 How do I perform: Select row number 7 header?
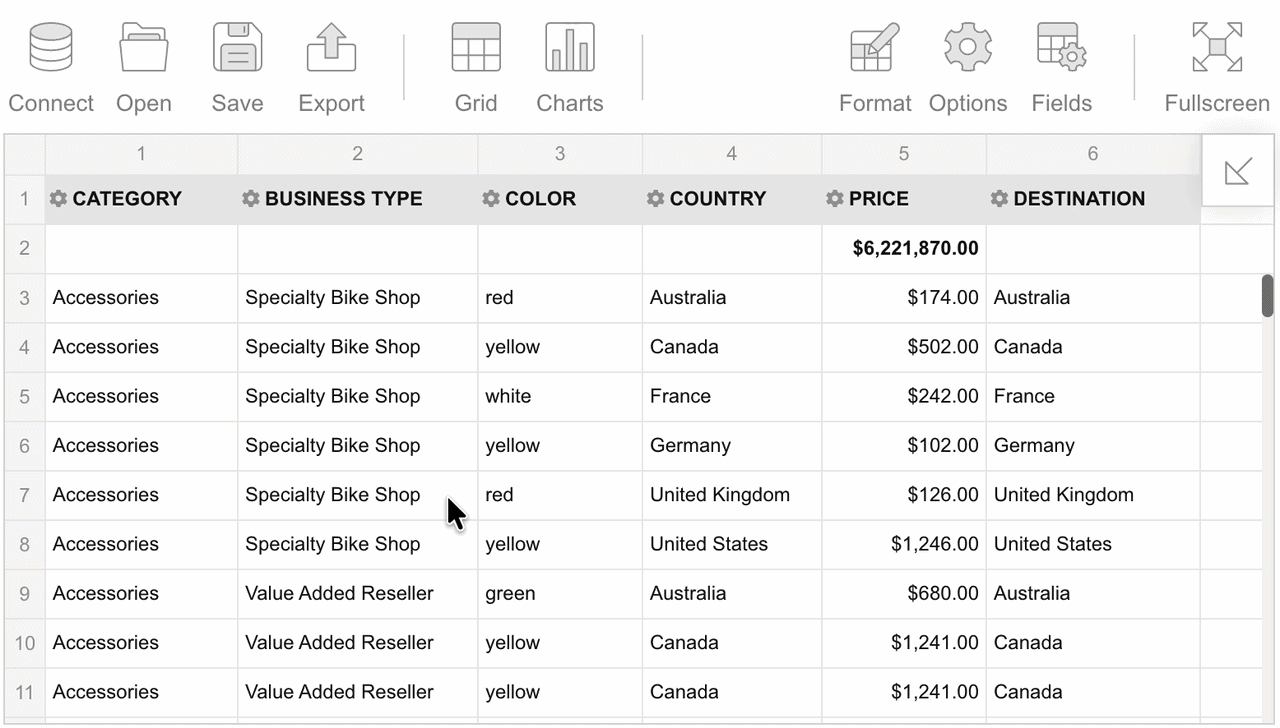(x=25, y=495)
